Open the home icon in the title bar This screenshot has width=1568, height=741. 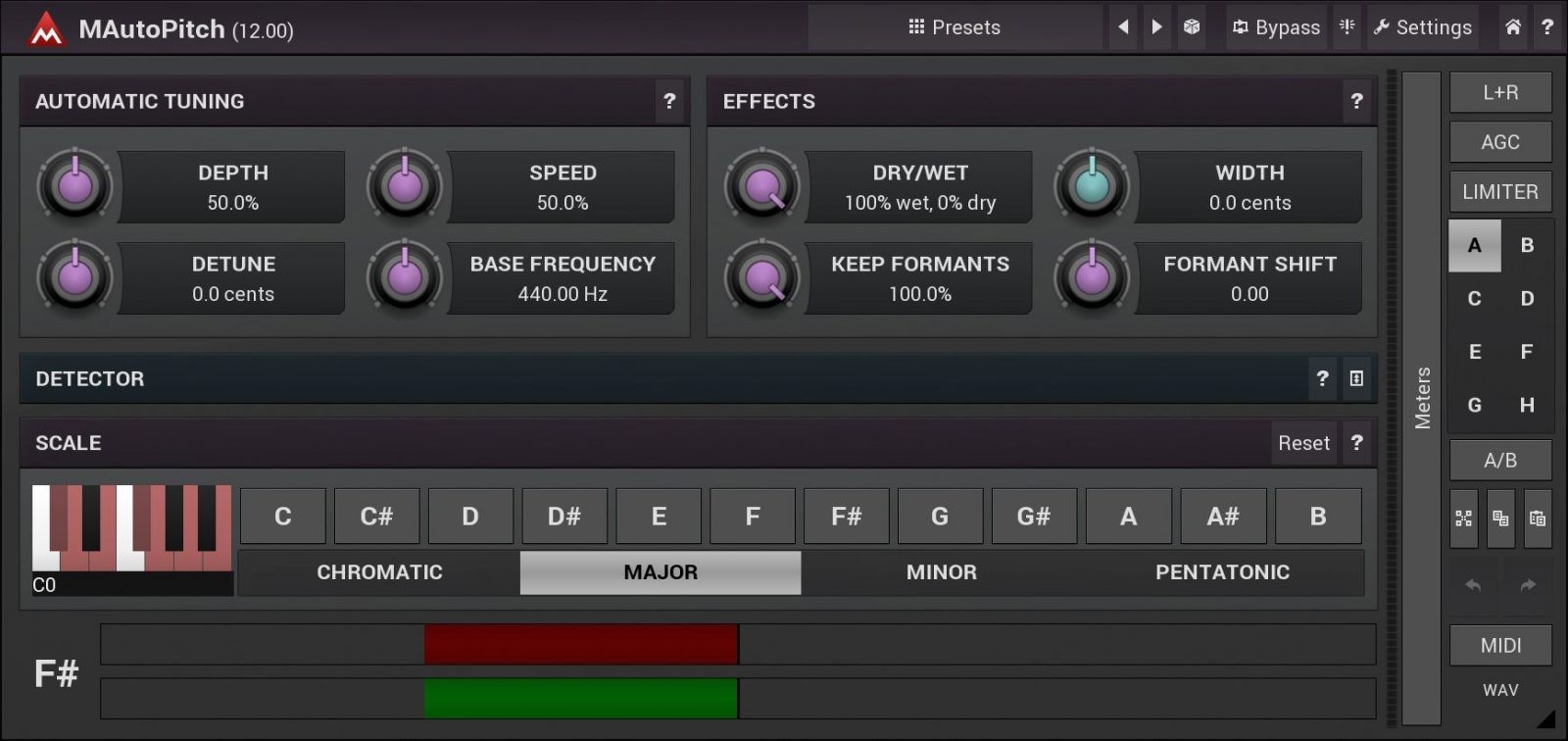pos(1513,27)
